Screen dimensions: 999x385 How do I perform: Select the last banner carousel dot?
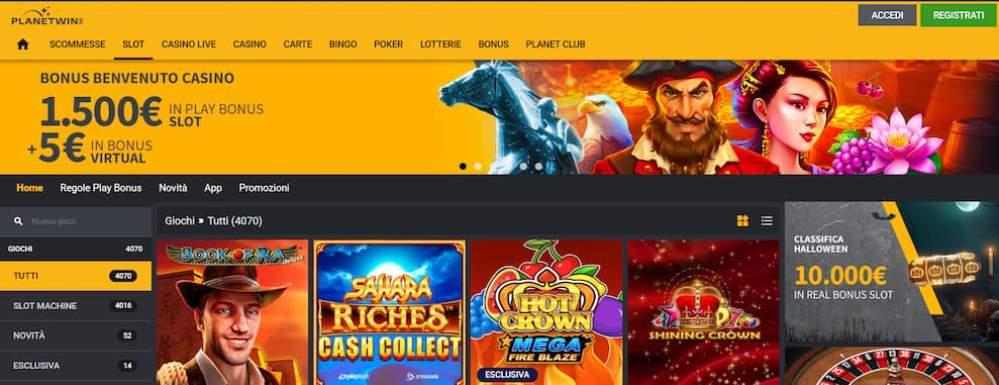point(539,166)
